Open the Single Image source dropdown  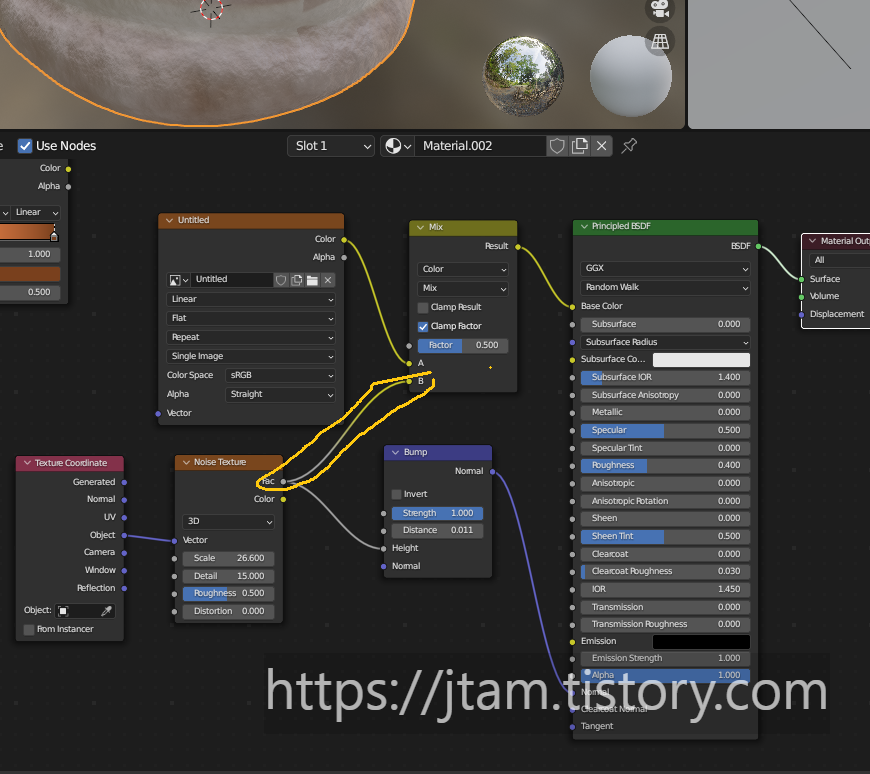pyautogui.click(x=251, y=356)
